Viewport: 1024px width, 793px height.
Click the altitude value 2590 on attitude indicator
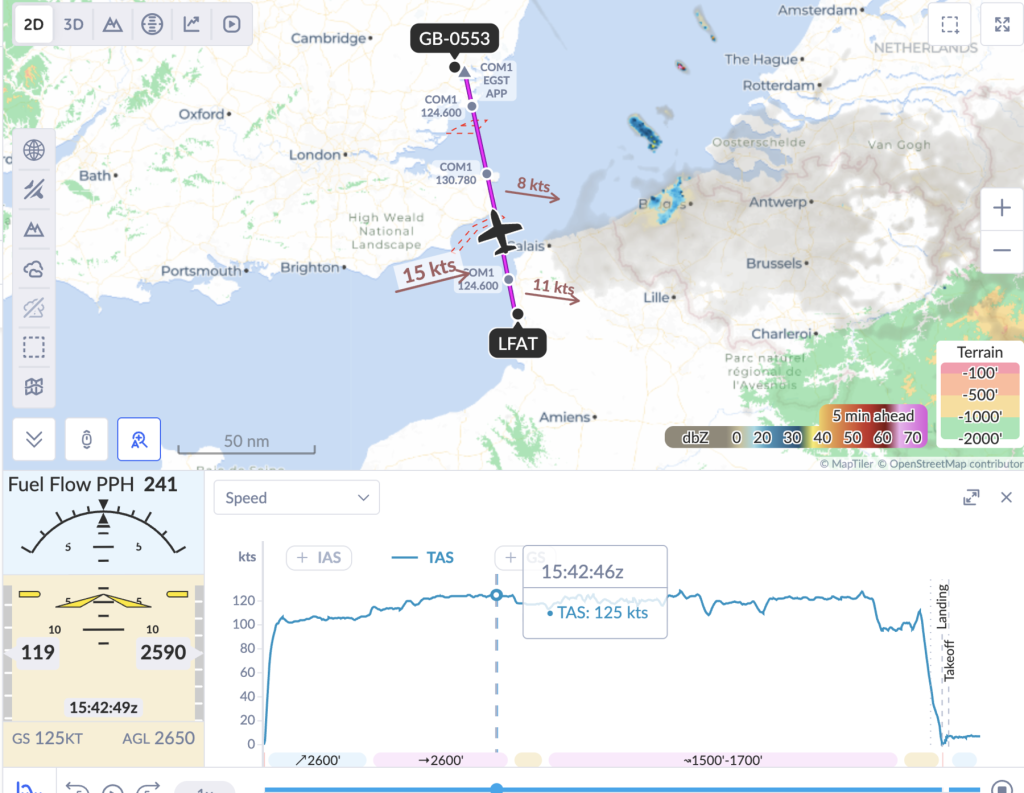click(163, 653)
